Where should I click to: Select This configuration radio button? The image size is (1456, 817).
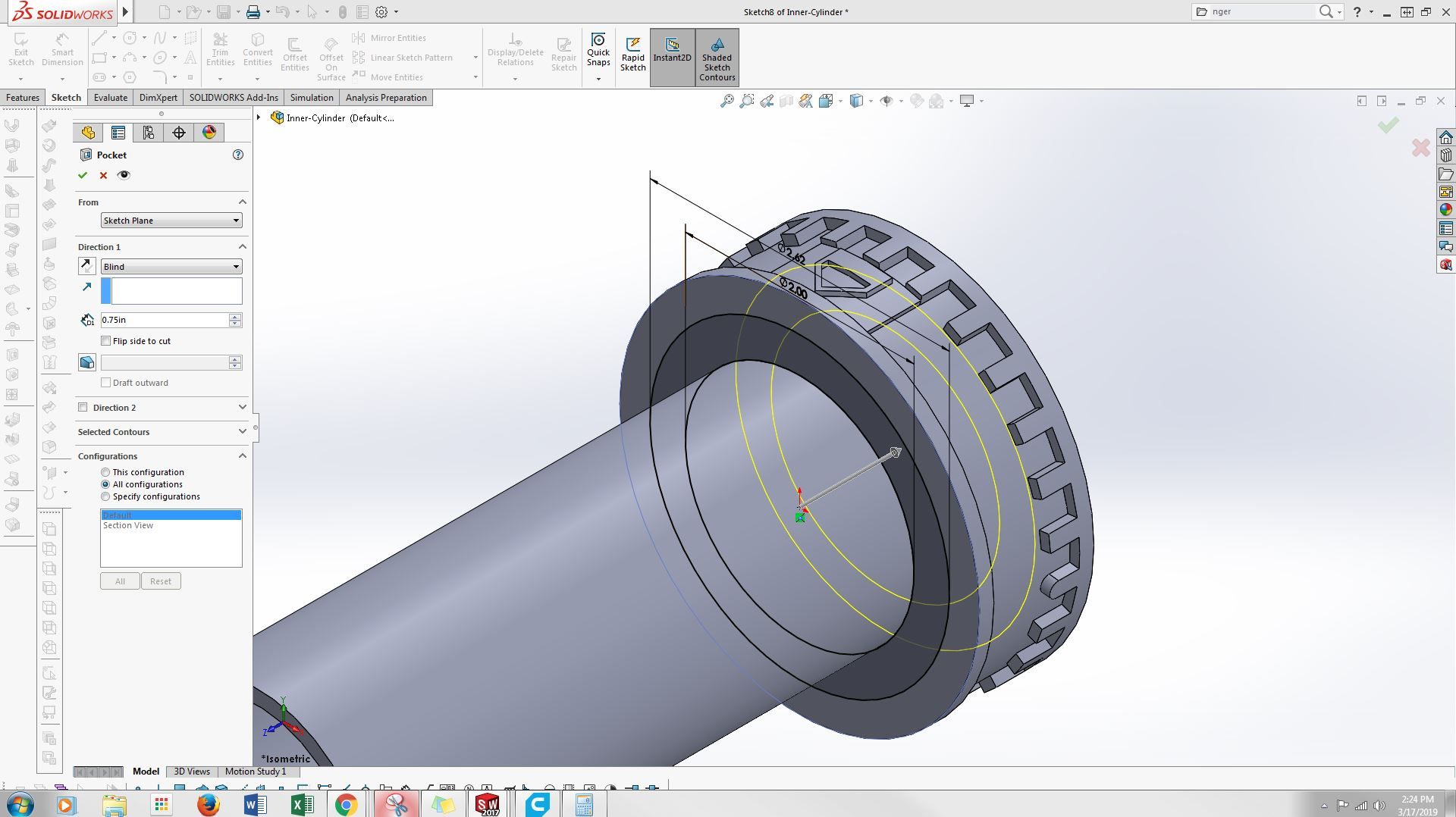point(105,472)
